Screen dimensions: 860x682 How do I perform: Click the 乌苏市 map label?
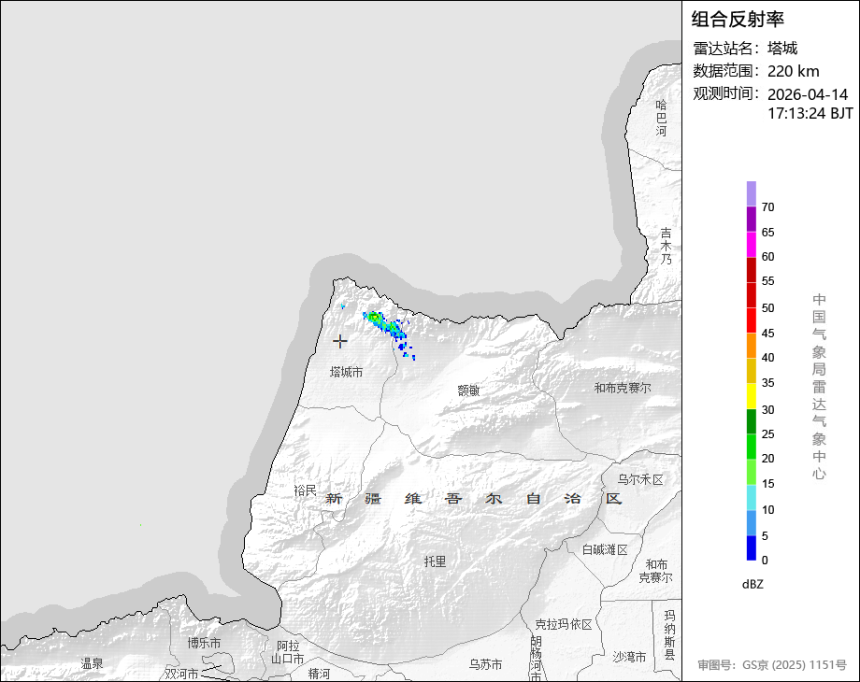(x=485, y=664)
